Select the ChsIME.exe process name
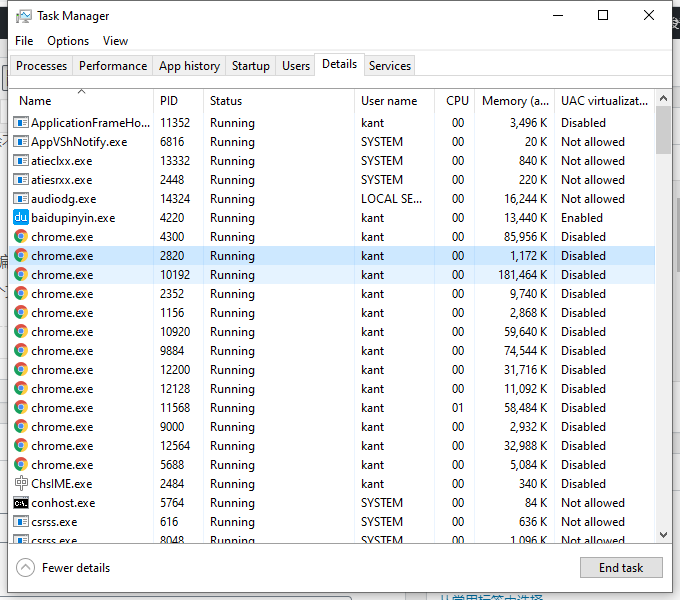Viewport: 680px width, 600px height. [62, 484]
